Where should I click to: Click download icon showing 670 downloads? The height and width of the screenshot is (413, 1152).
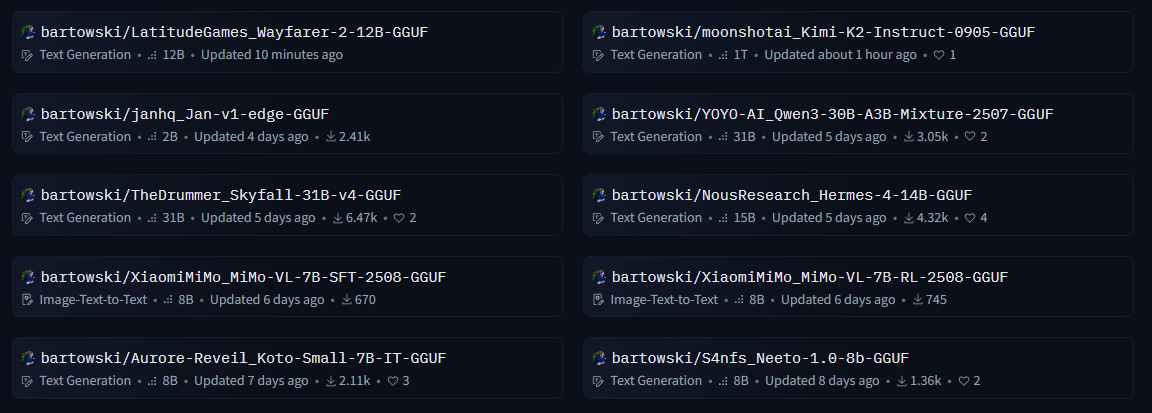pos(347,300)
